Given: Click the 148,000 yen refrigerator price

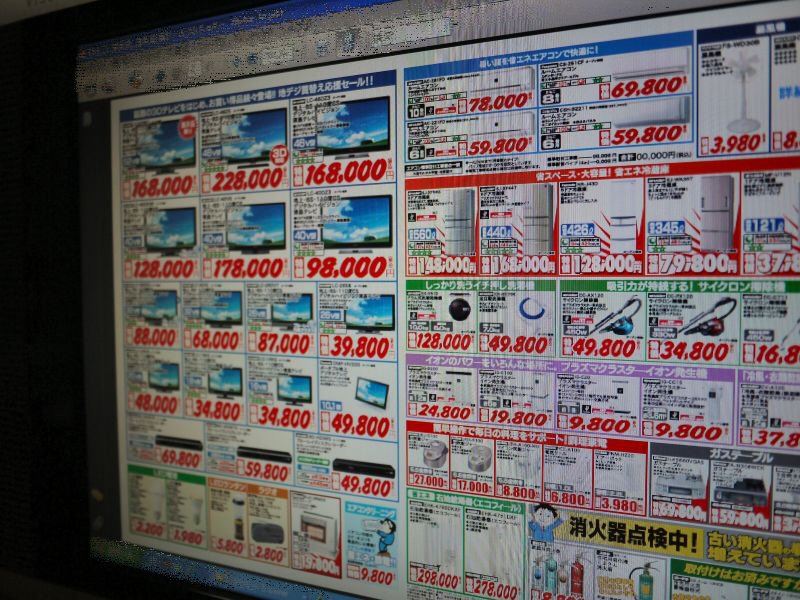Looking at the screenshot, I should click(x=447, y=265).
